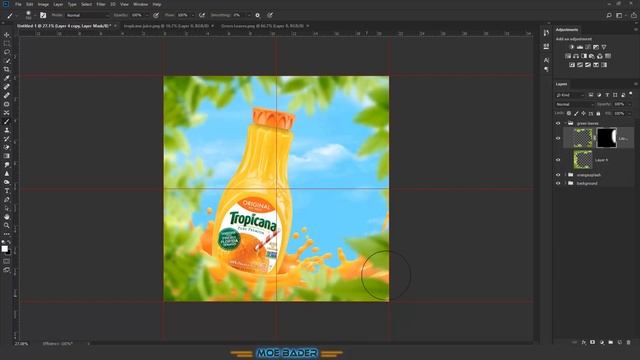Image resolution: width=640 pixels, height=360 pixels.
Task: Select the Crop tool
Action: pos(7,70)
